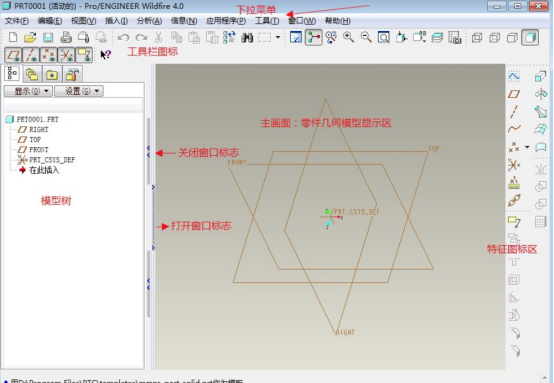Open the Layers panel
This screenshot has width=554, height=383.
[437, 37]
